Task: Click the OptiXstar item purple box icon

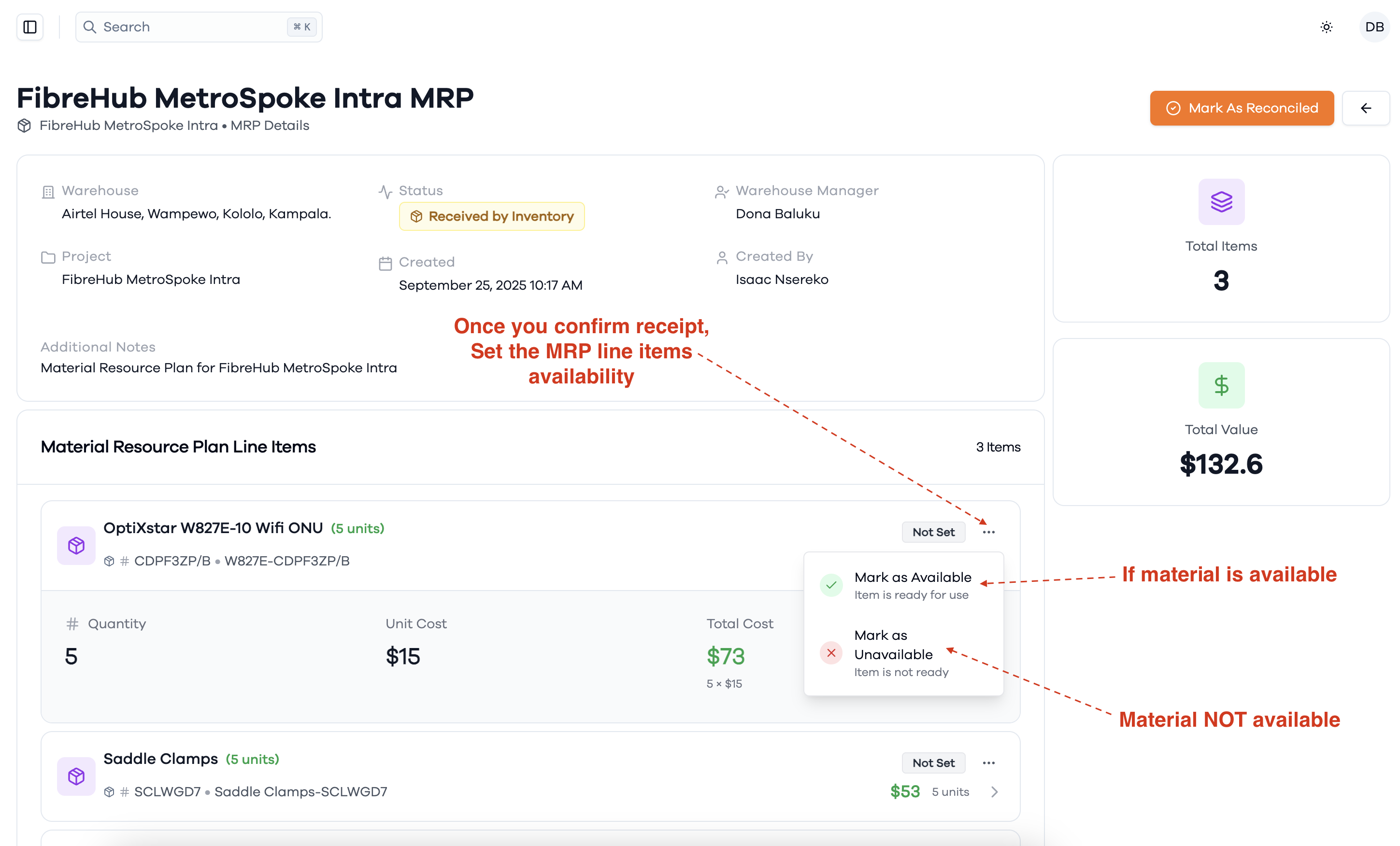Action: pyautogui.click(x=76, y=545)
